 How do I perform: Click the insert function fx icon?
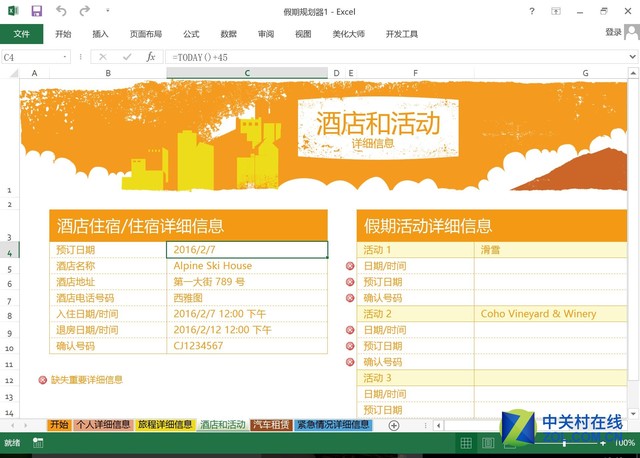pyautogui.click(x=151, y=57)
